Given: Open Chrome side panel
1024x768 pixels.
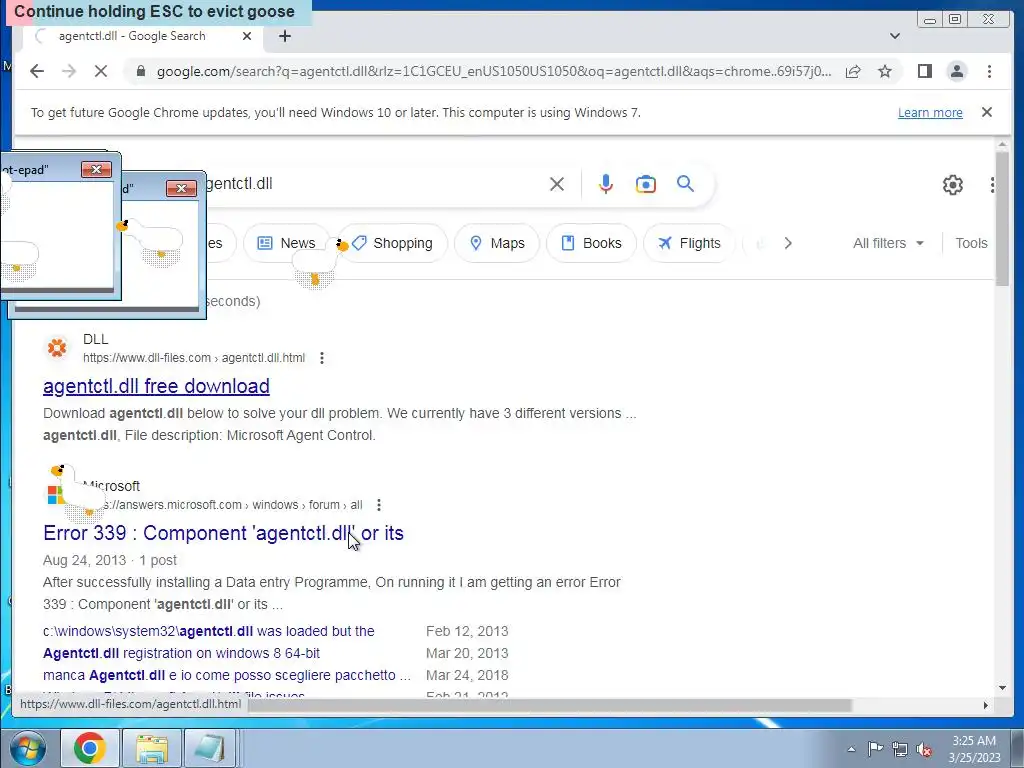Looking at the screenshot, I should click(925, 71).
